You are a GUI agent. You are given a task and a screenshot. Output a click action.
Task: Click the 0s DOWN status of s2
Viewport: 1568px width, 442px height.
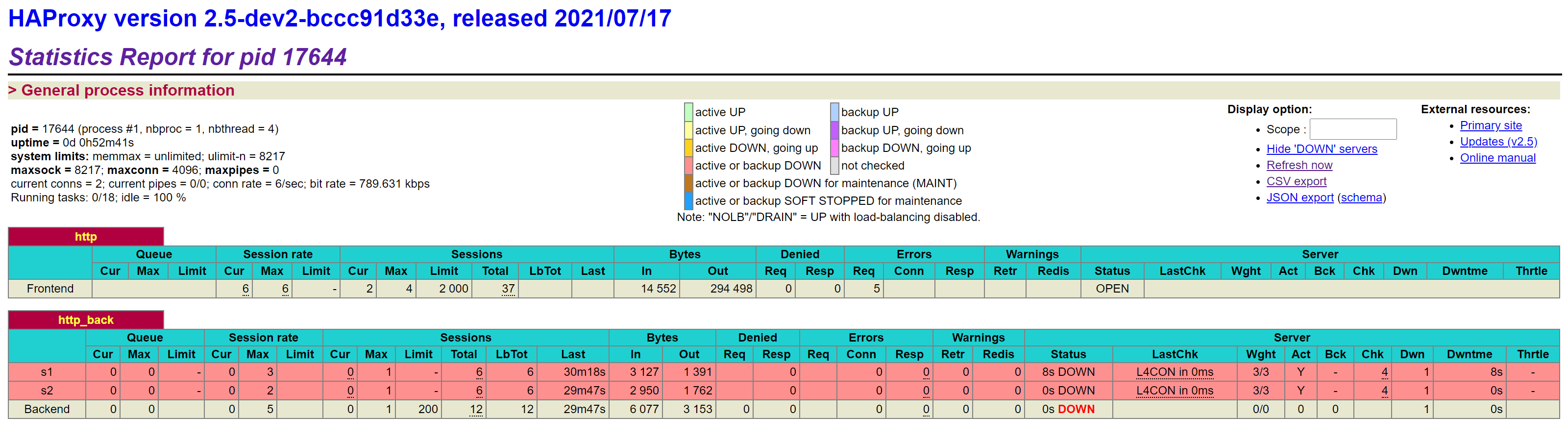(1068, 390)
